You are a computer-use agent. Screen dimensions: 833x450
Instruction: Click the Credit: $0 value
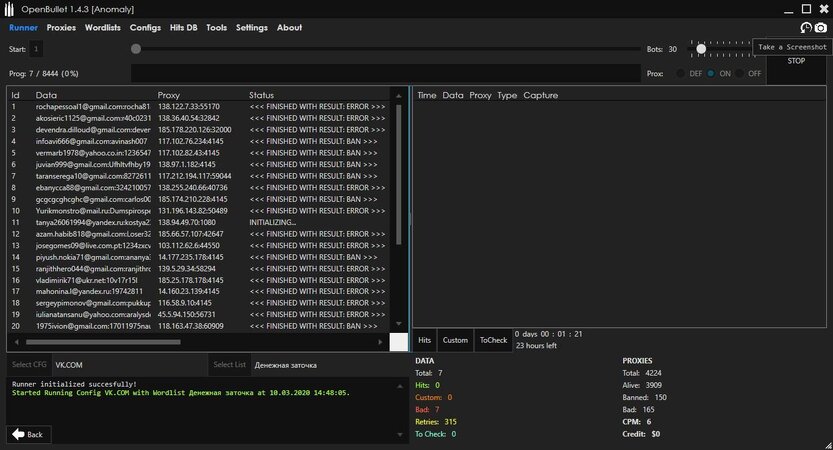point(641,434)
